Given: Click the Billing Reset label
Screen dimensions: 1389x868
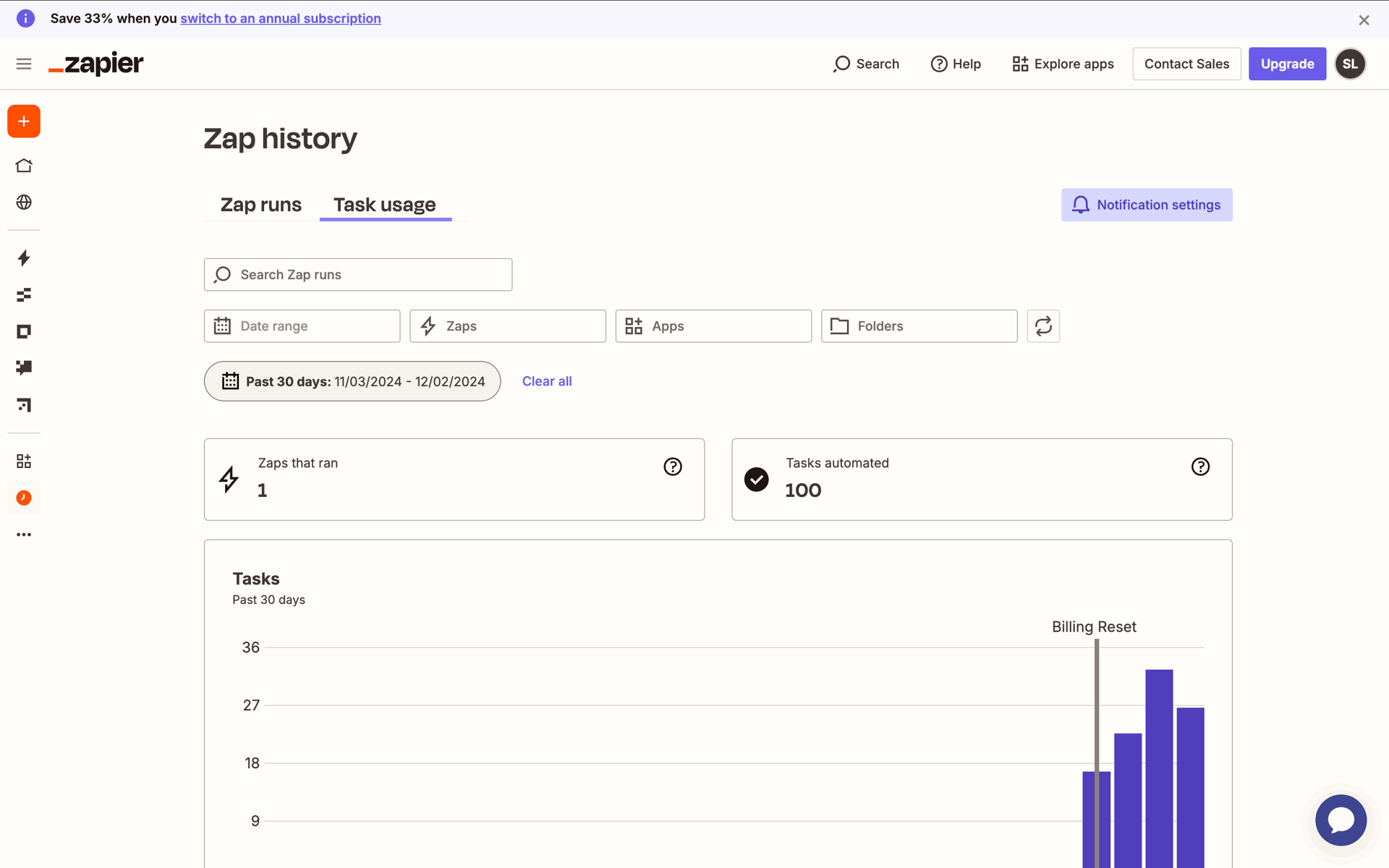Looking at the screenshot, I should [x=1094, y=627].
